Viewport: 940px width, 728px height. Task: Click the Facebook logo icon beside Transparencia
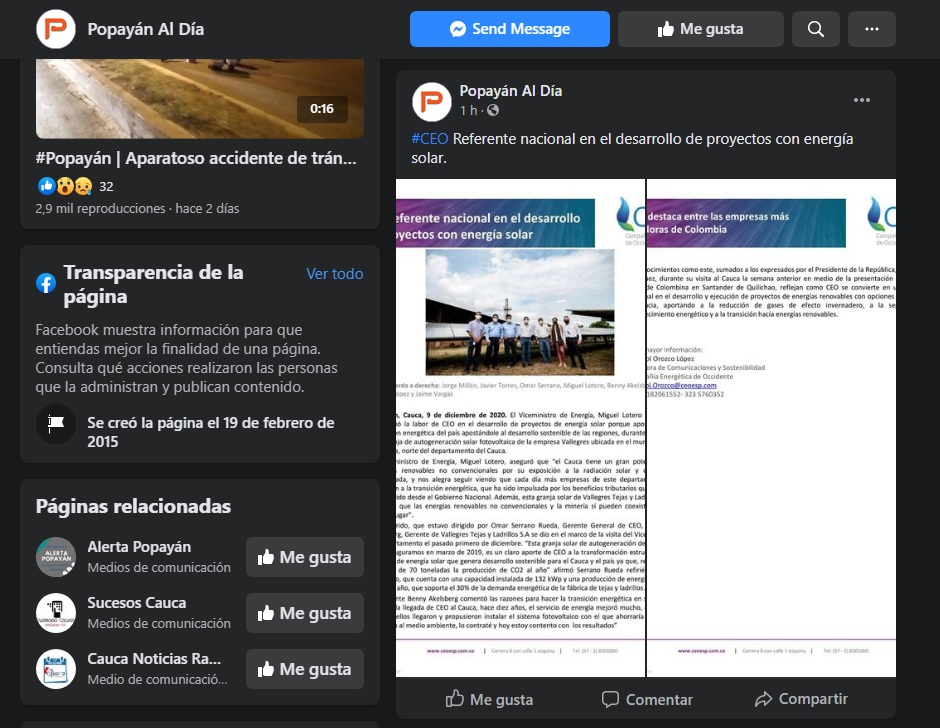46,283
